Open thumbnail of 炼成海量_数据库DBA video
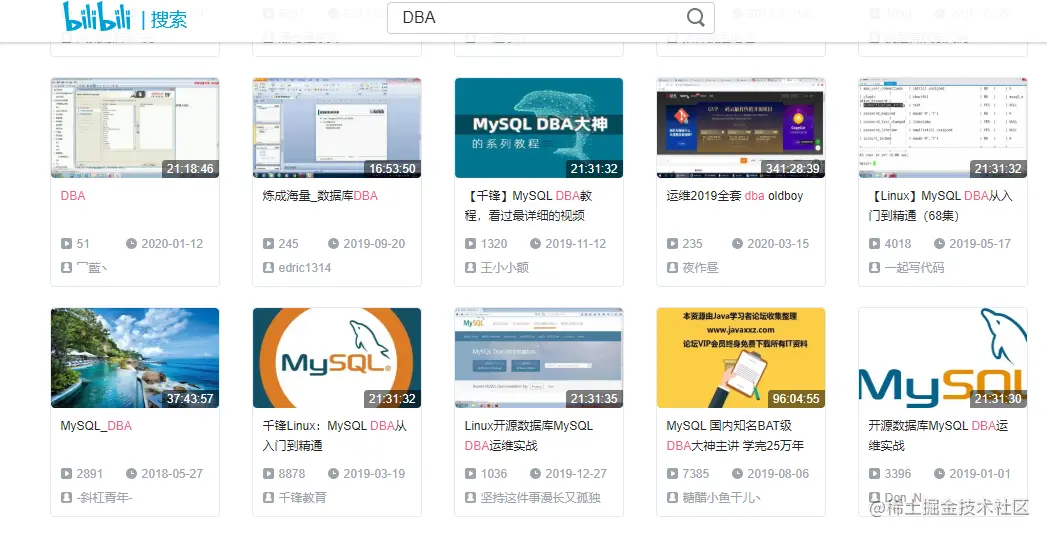The width and height of the screenshot is (1047, 535). coord(337,128)
